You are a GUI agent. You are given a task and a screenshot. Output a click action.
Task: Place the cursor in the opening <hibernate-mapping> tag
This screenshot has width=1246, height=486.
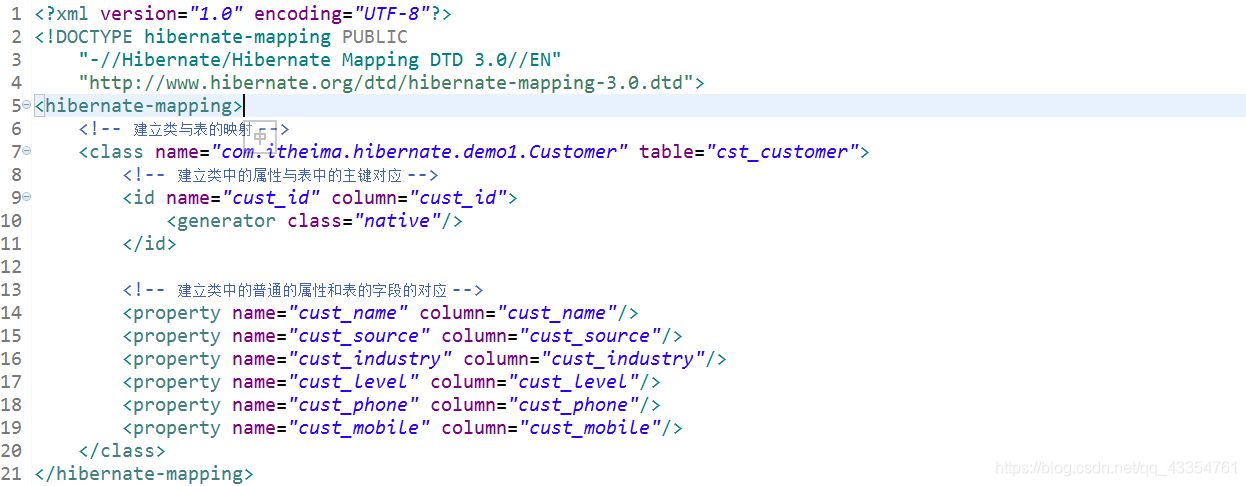tap(138, 105)
